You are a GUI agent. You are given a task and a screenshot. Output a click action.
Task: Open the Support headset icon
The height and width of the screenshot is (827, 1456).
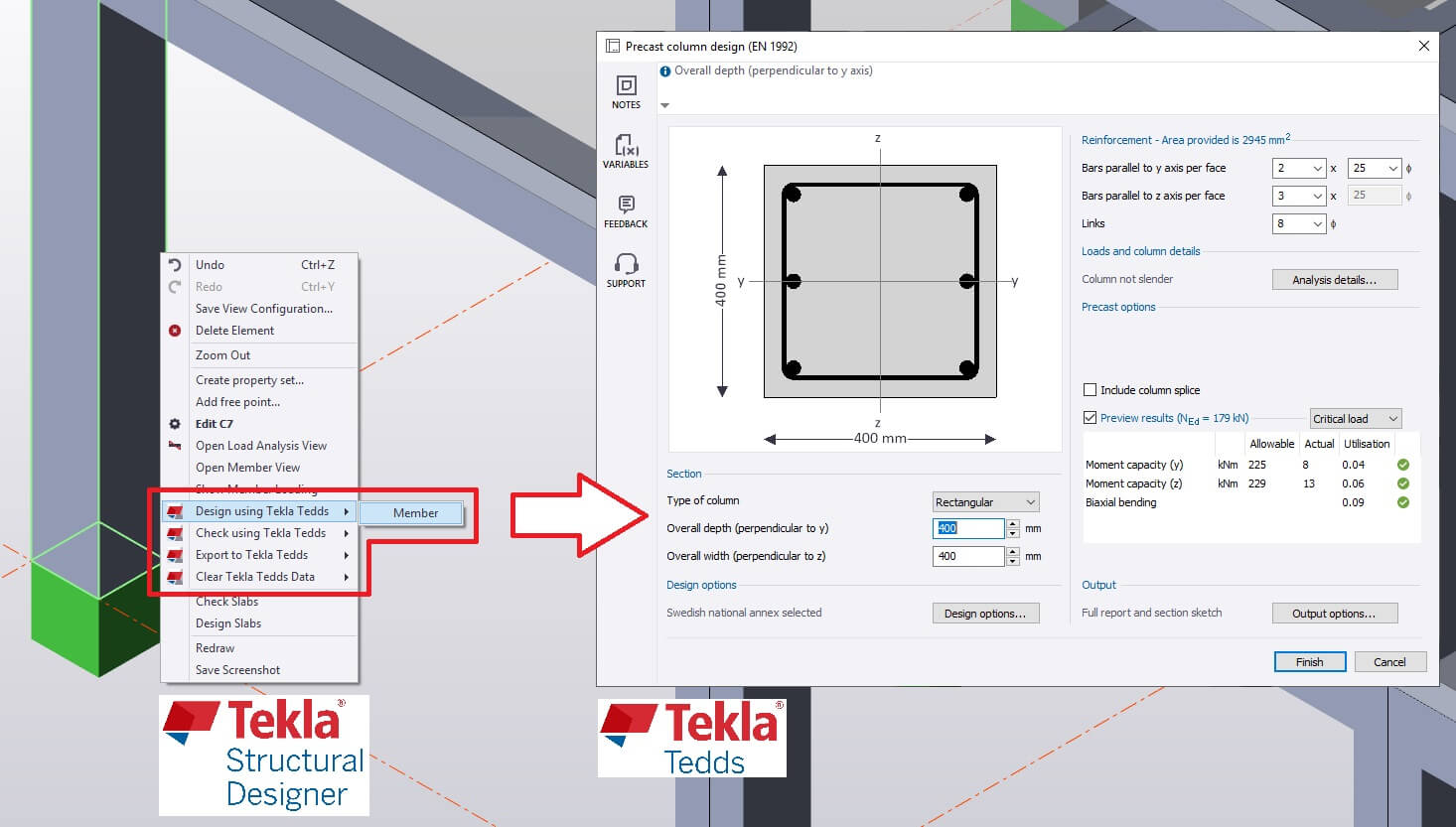pos(626,264)
